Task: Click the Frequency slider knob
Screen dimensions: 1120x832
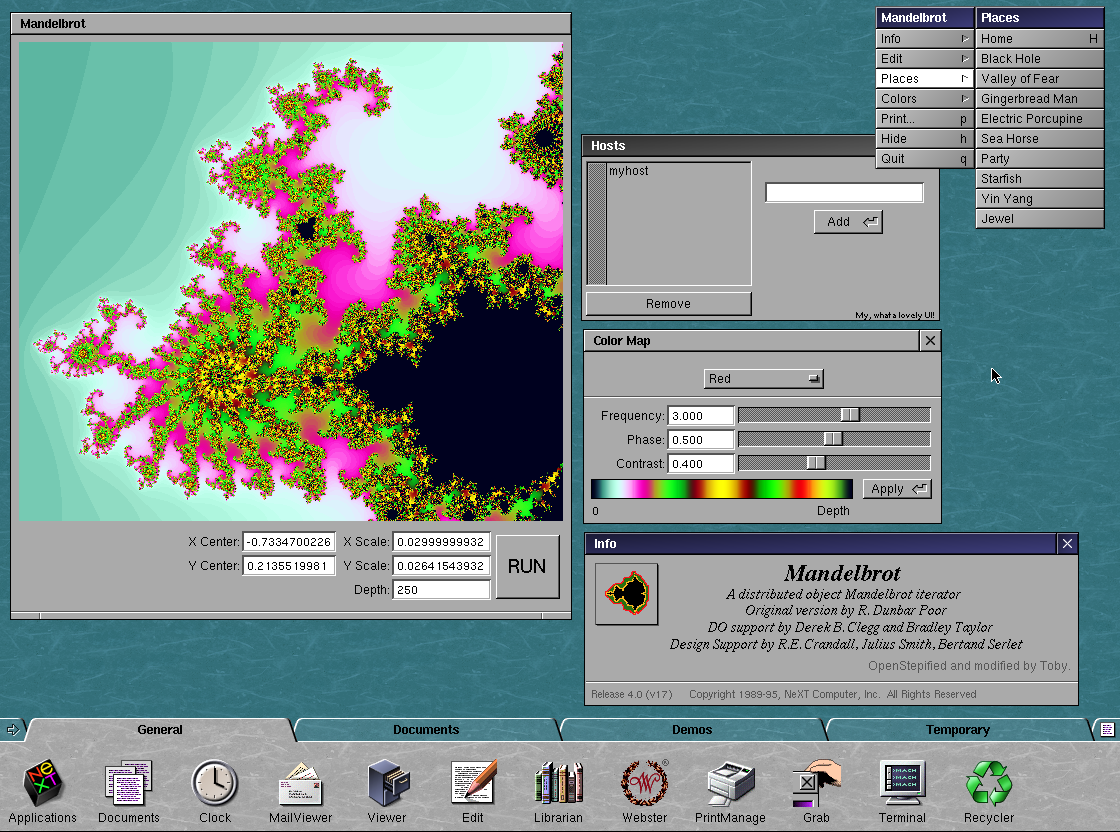Action: coord(849,415)
